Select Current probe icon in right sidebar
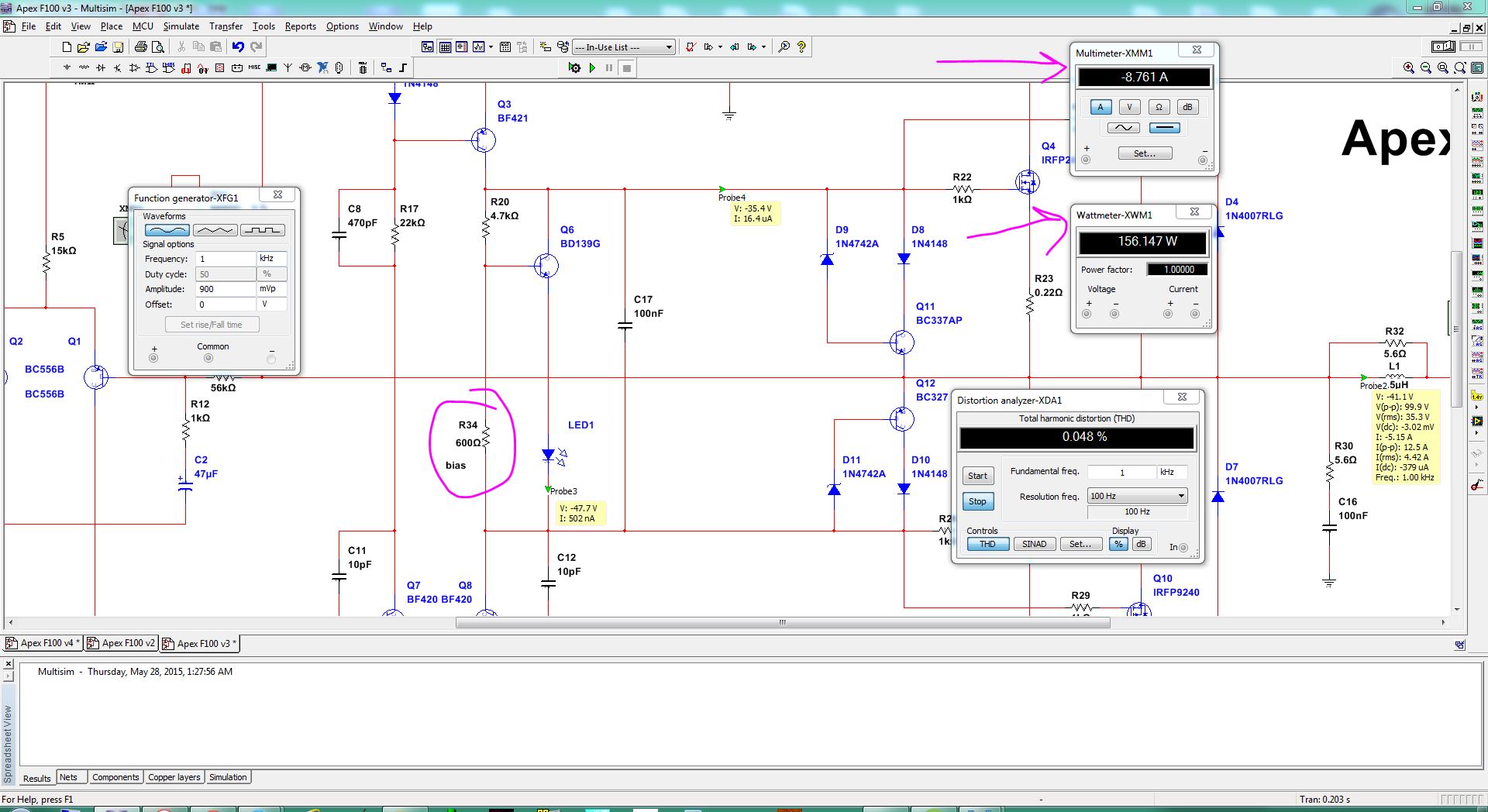 [x=1477, y=486]
